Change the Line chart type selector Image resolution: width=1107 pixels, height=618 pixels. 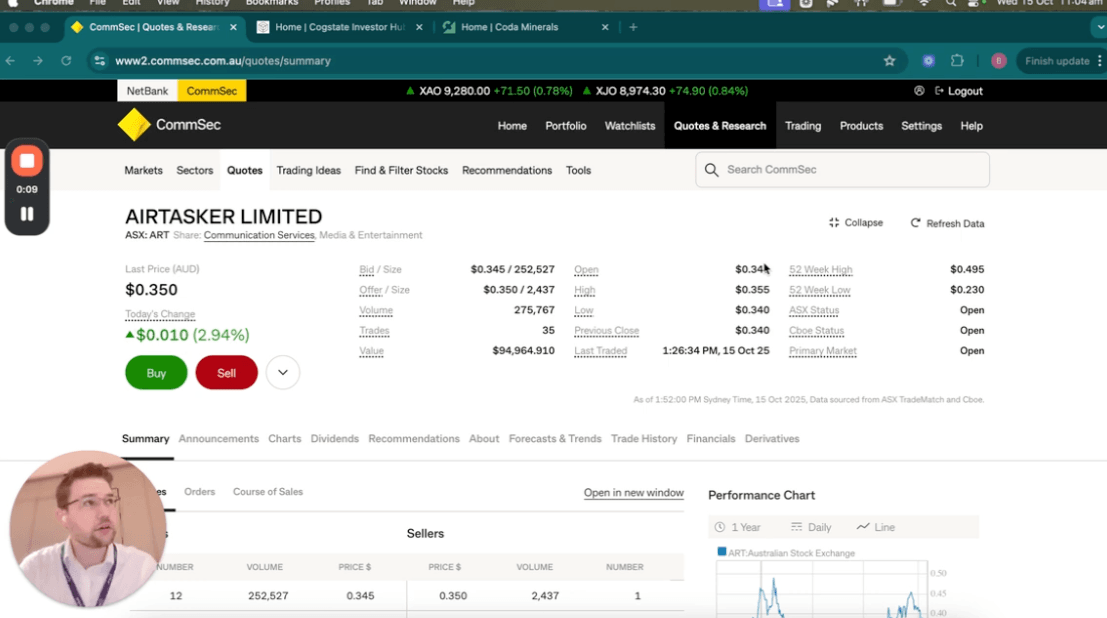click(x=876, y=527)
